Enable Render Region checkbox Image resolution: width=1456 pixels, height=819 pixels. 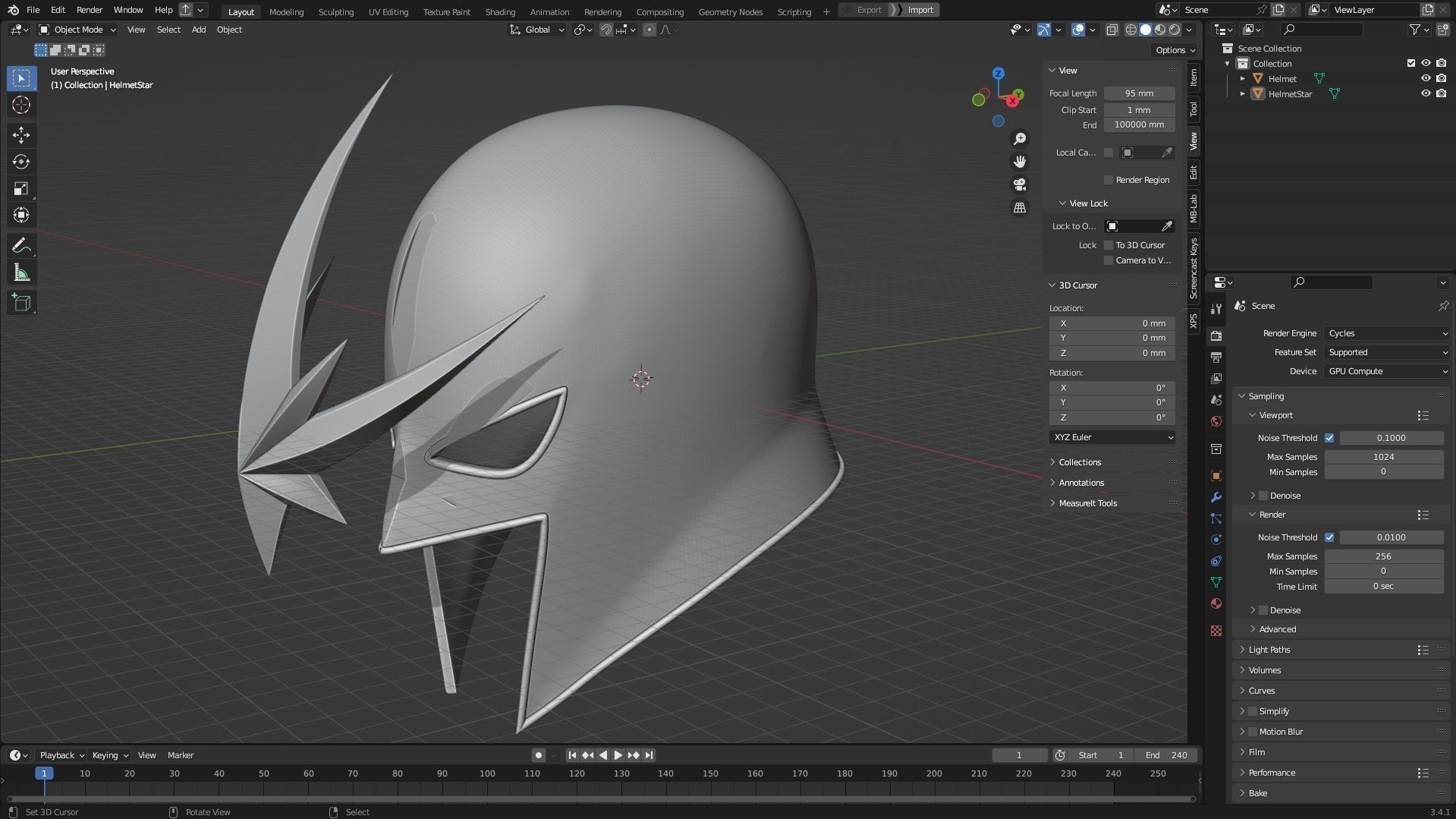[x=1109, y=180]
